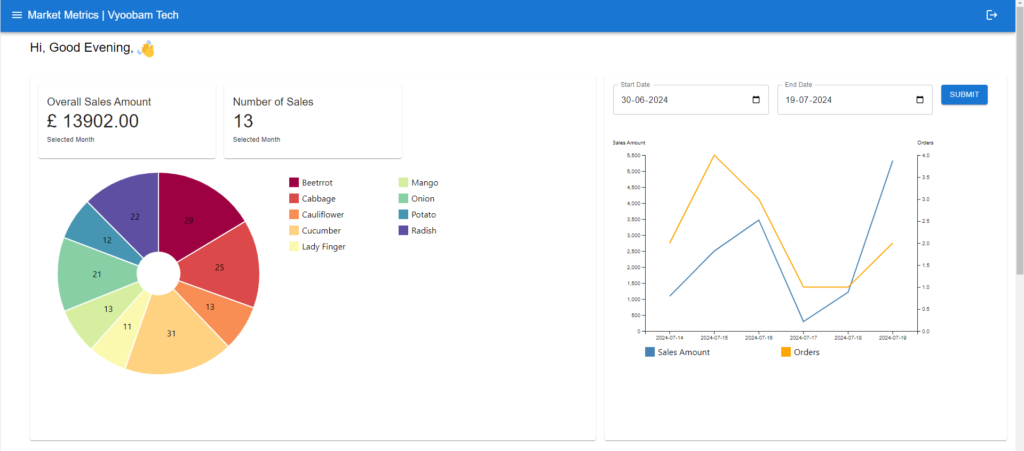Click Mango legend color swatch
This screenshot has width=1024, height=451.
(x=403, y=182)
